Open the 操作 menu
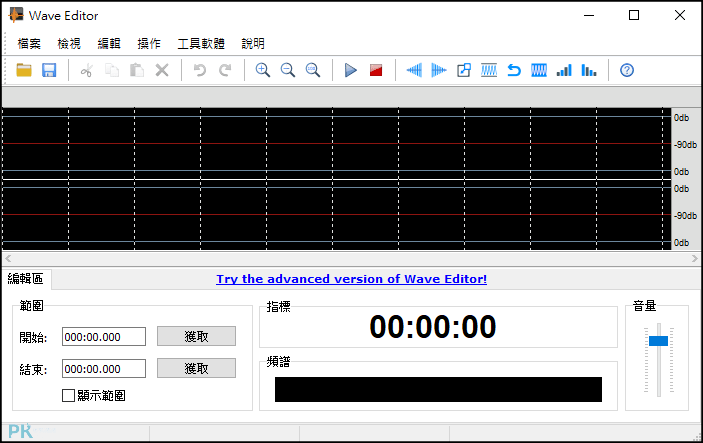The width and height of the screenshot is (703, 443). 149,43
